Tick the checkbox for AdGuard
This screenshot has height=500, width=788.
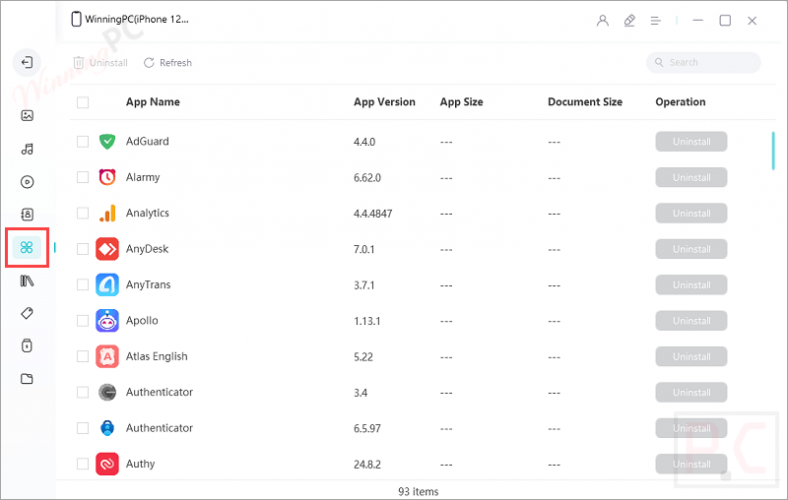[x=83, y=142]
